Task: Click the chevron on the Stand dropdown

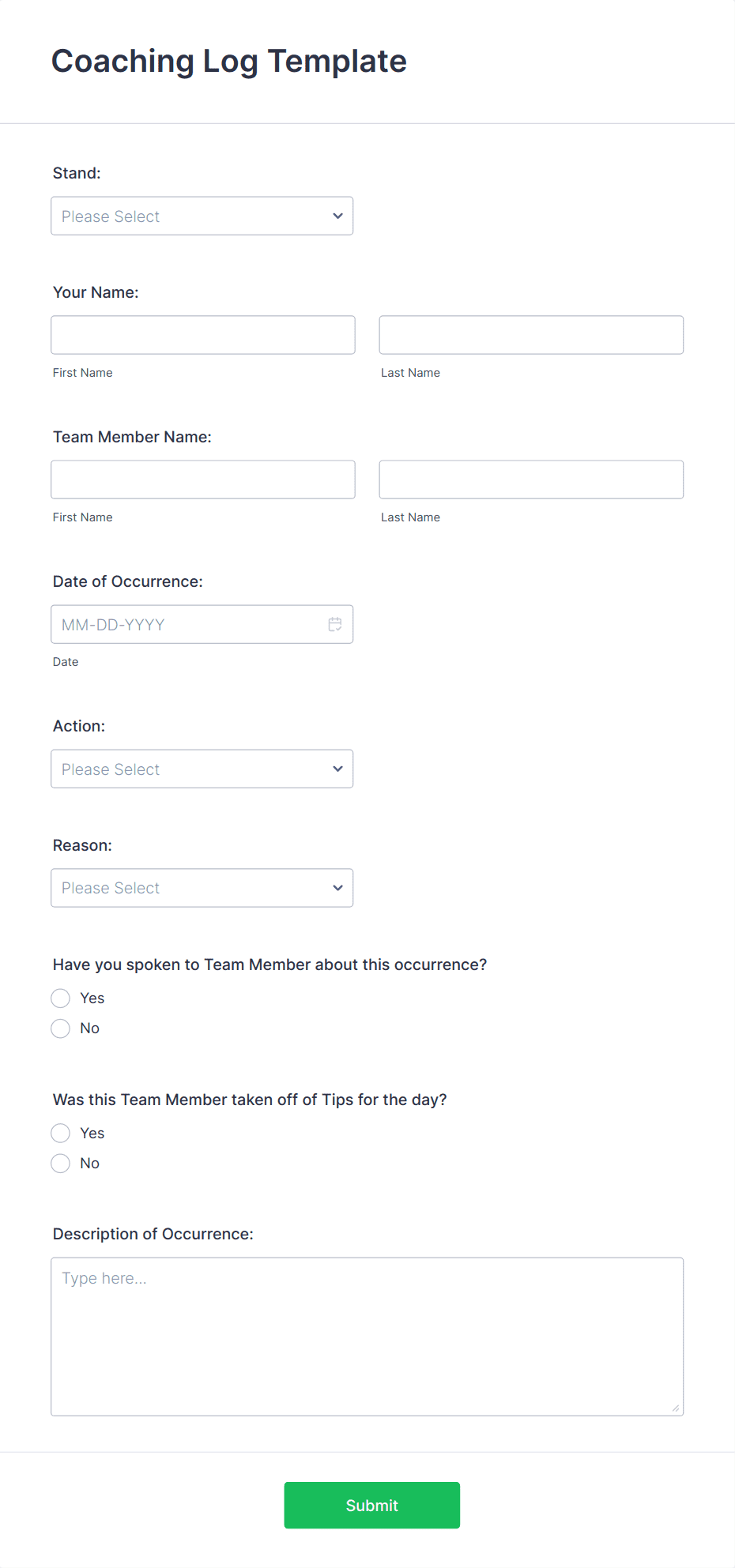Action: point(337,216)
